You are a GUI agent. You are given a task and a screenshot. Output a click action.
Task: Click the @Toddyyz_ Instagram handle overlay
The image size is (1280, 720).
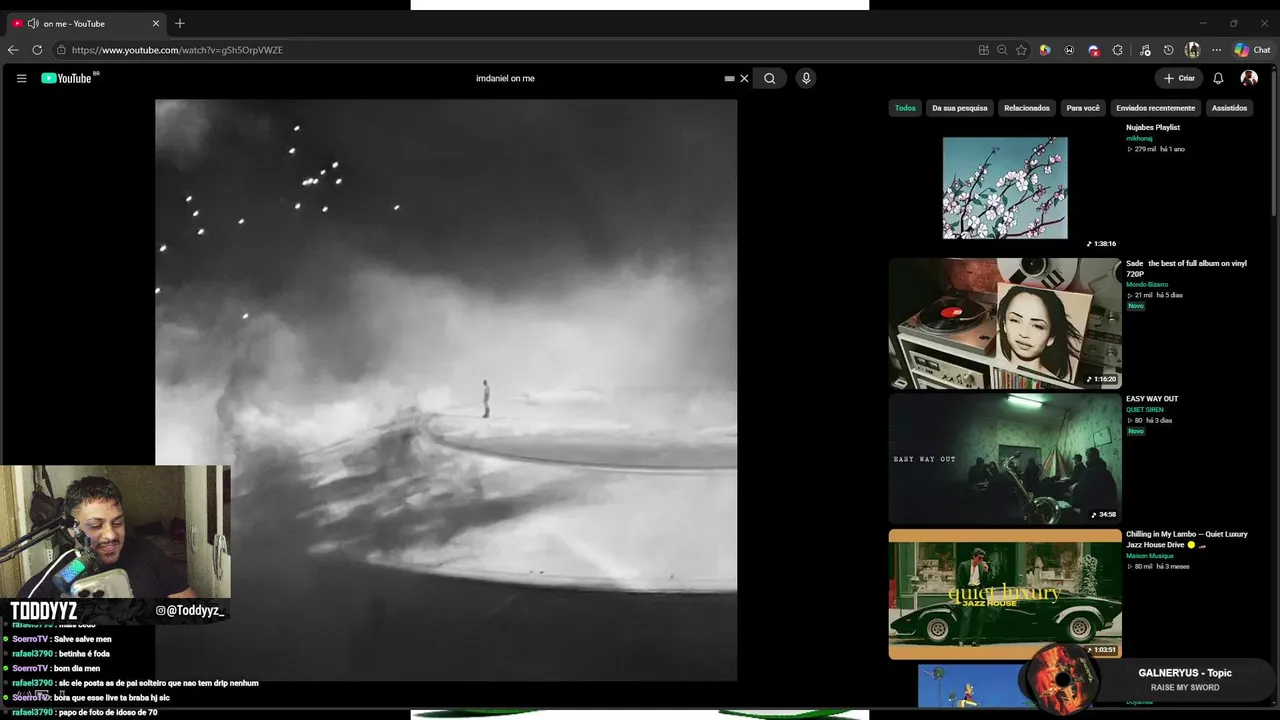tap(190, 610)
